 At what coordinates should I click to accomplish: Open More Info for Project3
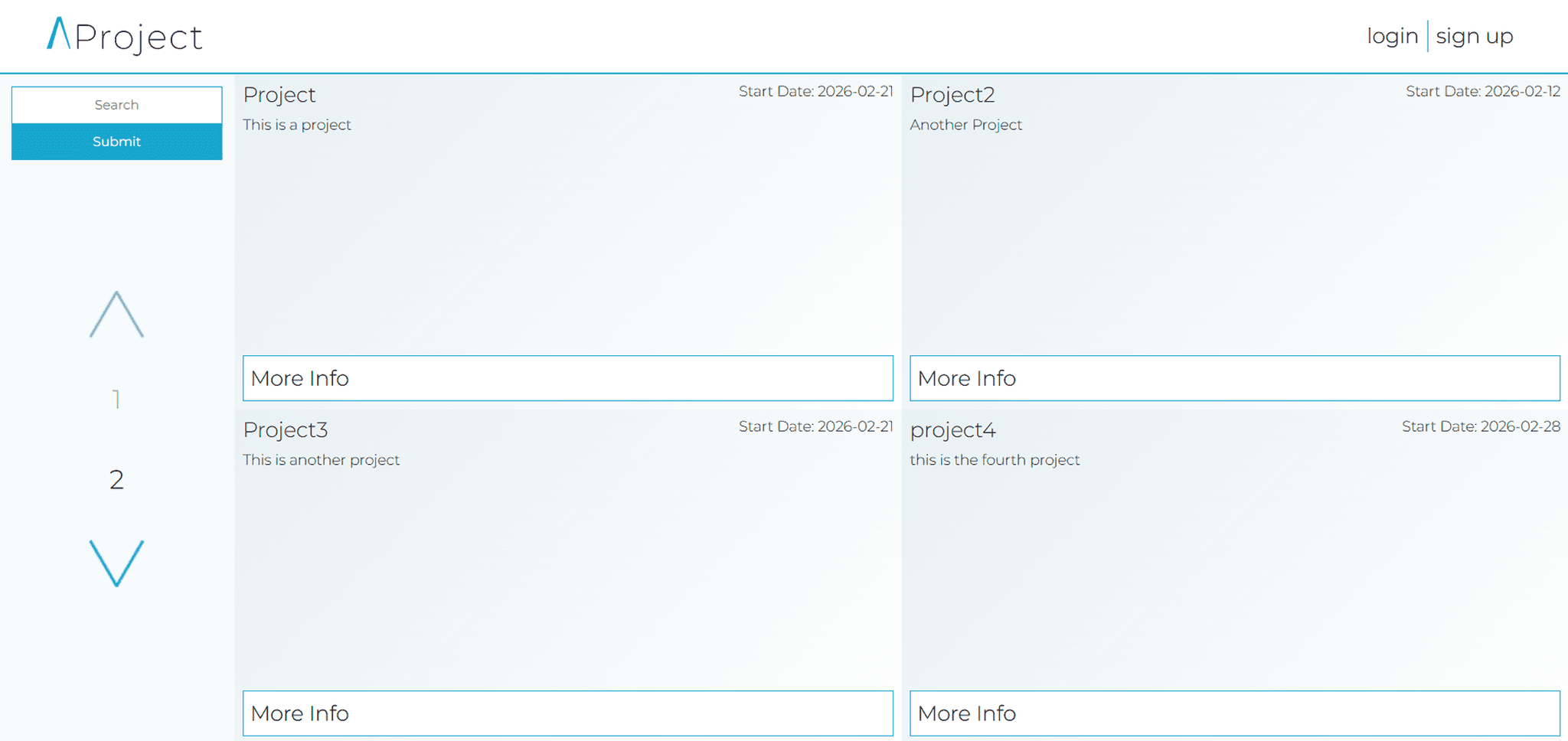[567, 713]
